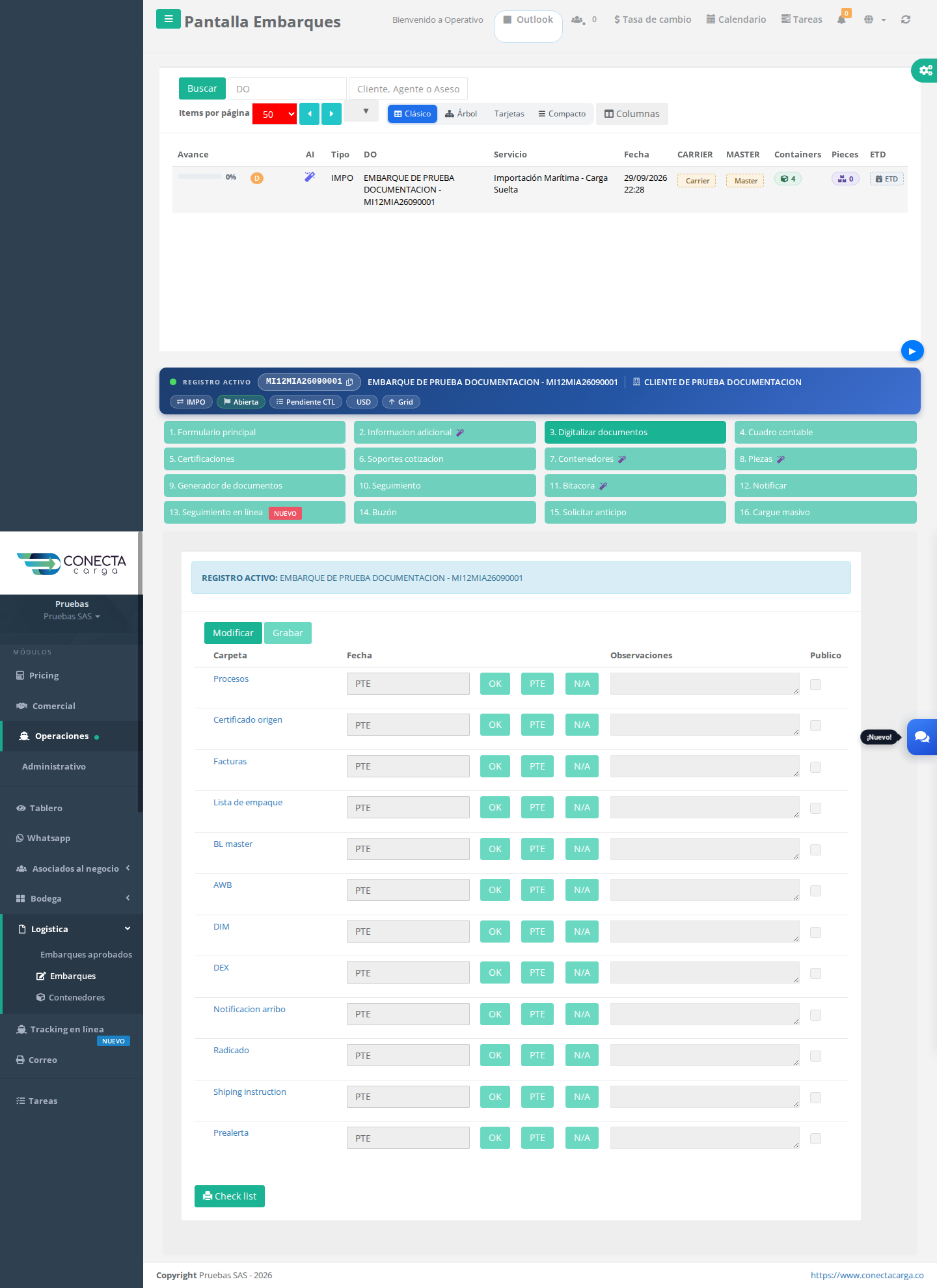937x1288 pixels.
Task: Mark Certificado origen as OK
Action: (495, 725)
